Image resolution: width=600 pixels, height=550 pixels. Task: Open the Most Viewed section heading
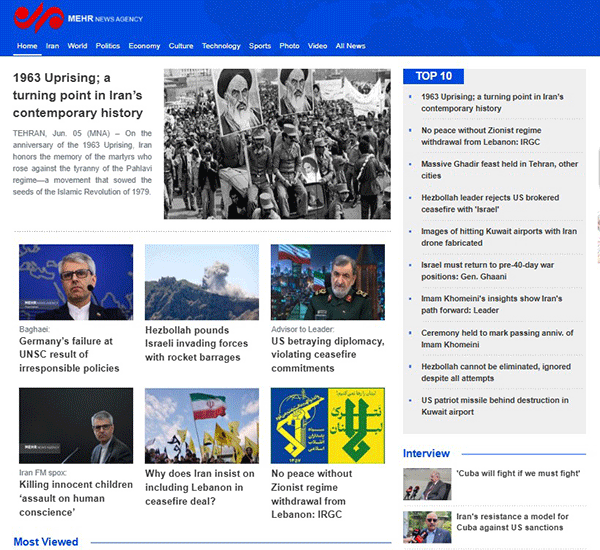(46, 542)
